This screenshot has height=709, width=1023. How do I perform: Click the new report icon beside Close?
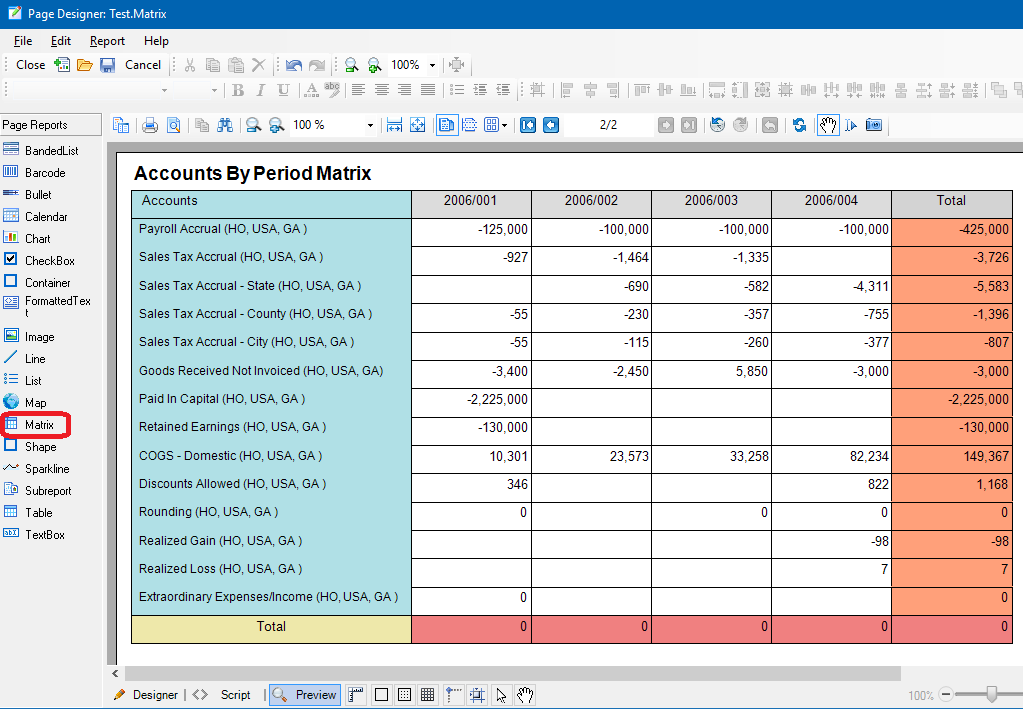[x=62, y=65]
